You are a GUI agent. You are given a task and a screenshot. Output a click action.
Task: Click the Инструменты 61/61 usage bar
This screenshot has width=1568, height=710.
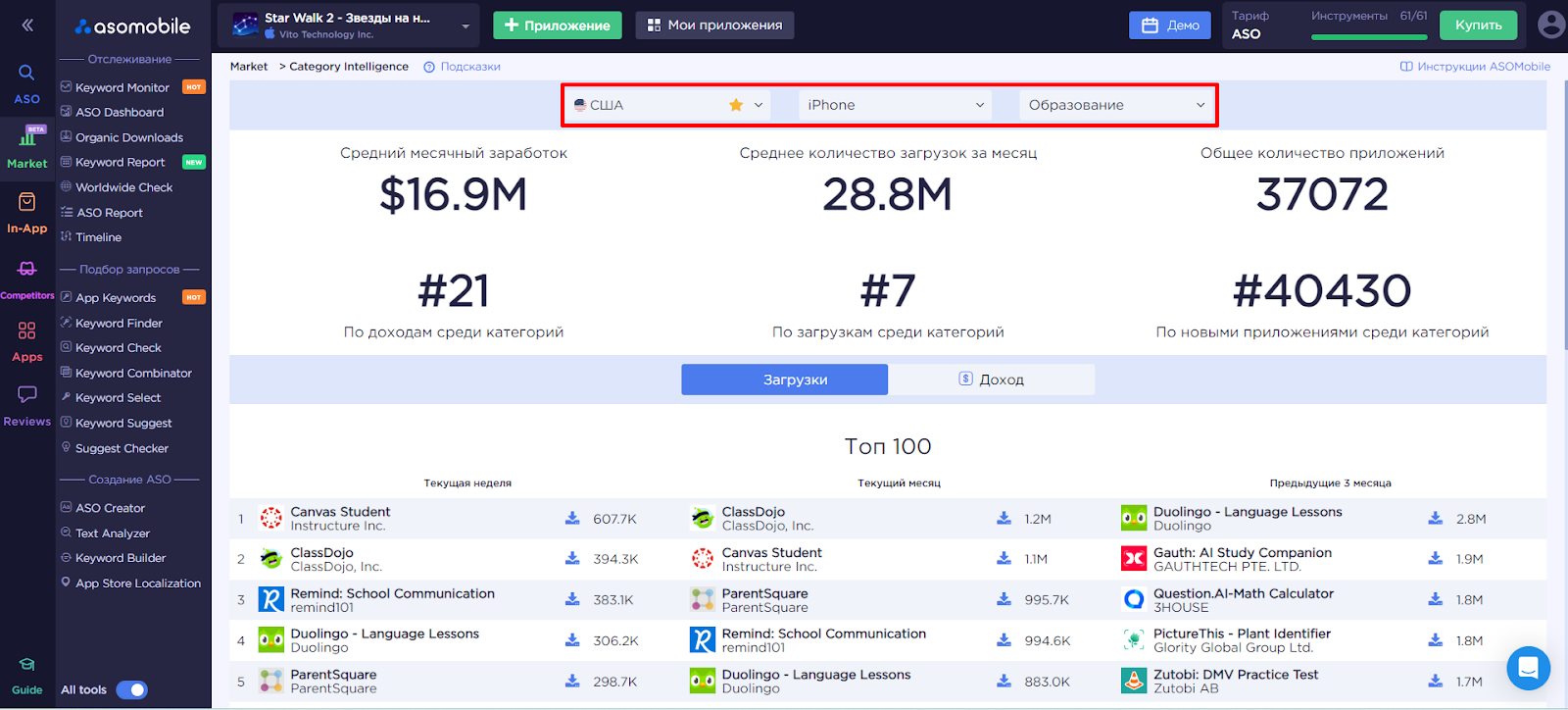pos(1369,37)
